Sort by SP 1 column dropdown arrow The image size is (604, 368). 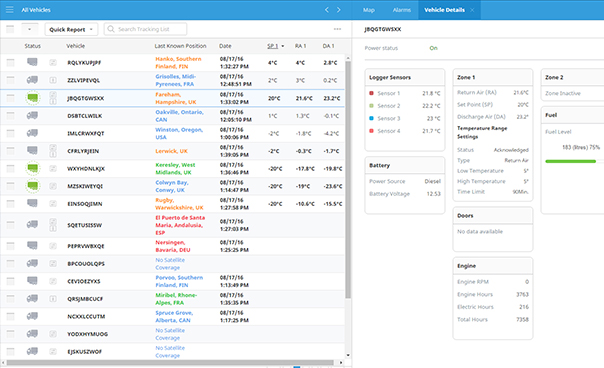[x=283, y=46]
